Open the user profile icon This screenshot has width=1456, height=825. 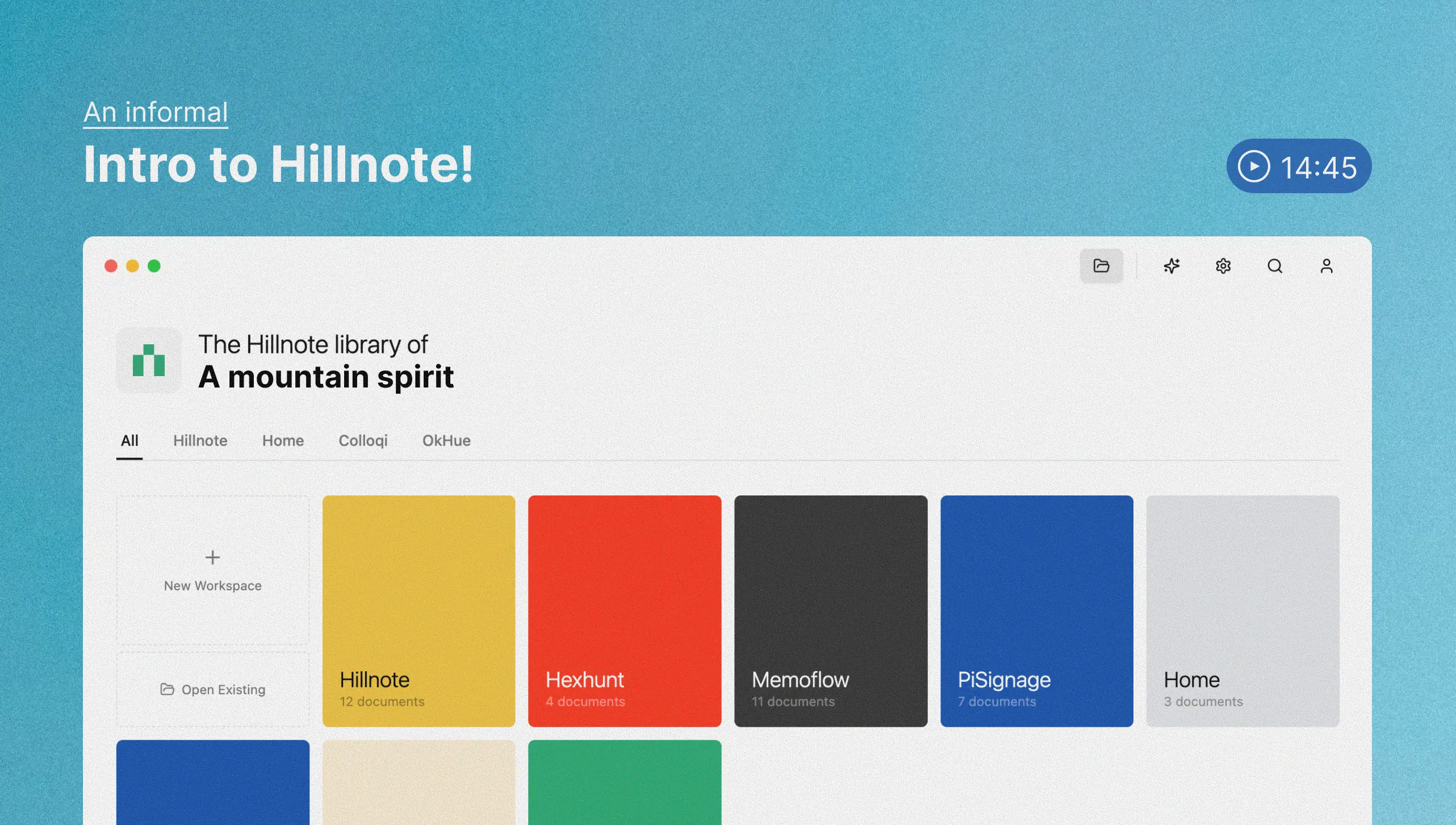[1327, 266]
